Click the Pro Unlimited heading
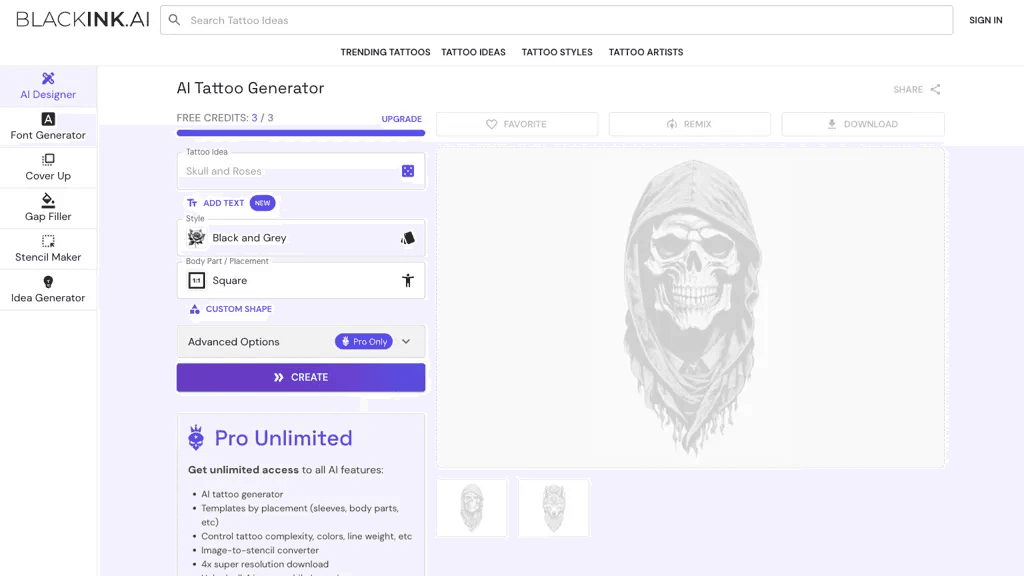Viewport: 1024px width, 576px height. click(x=283, y=438)
